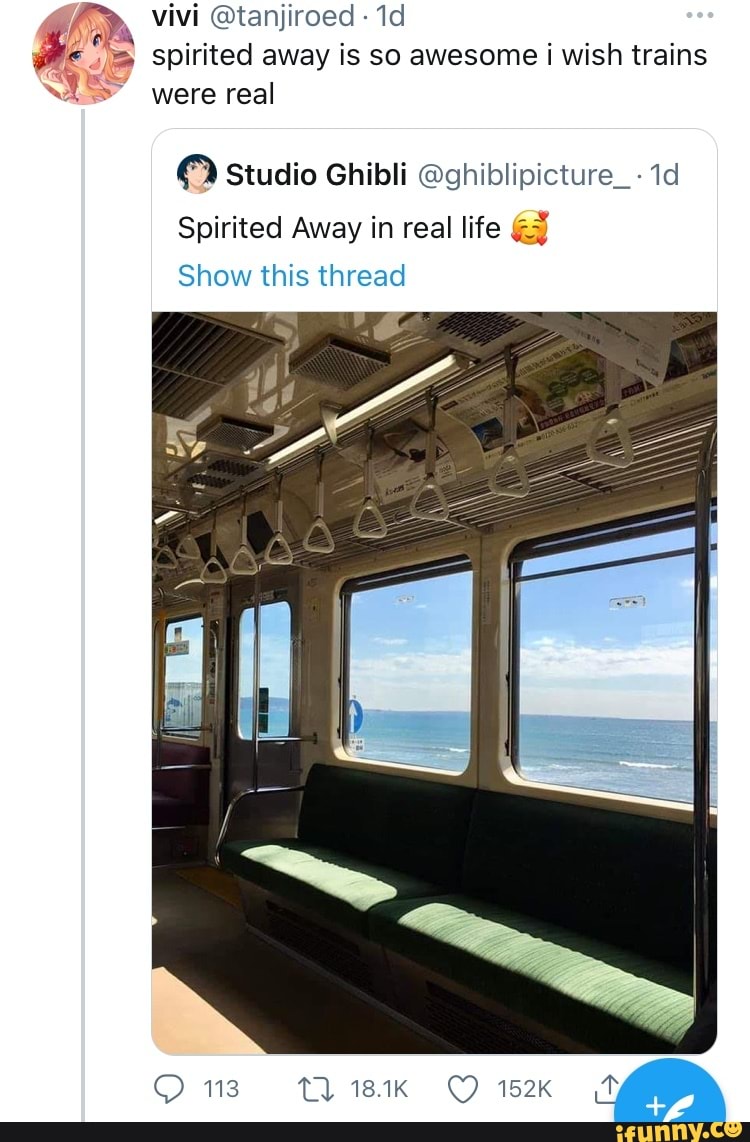The width and height of the screenshot is (750, 1142).
Task: Reply to vivi's tweet
Action: click(x=170, y=1089)
